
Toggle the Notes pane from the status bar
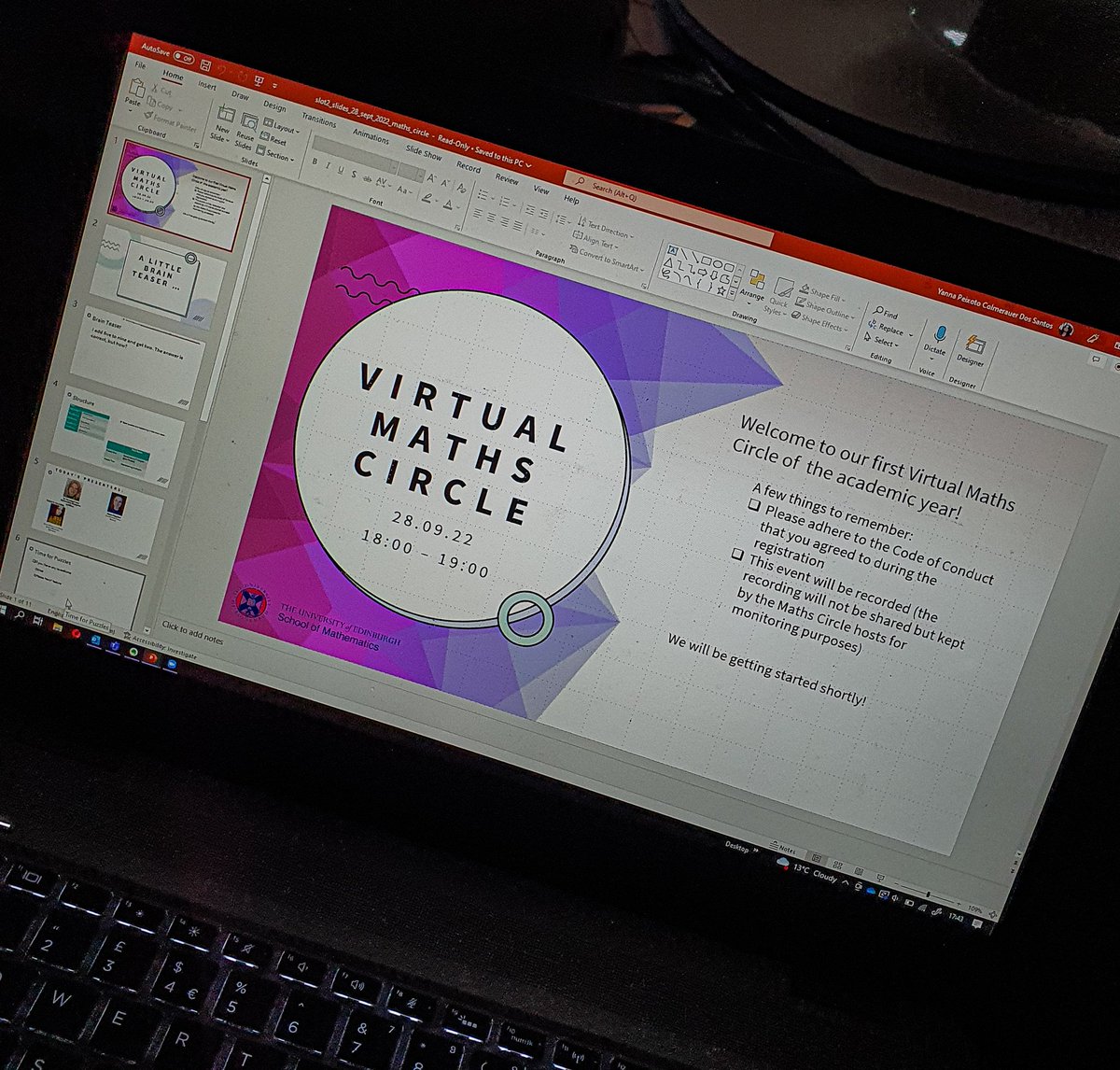click(x=783, y=848)
